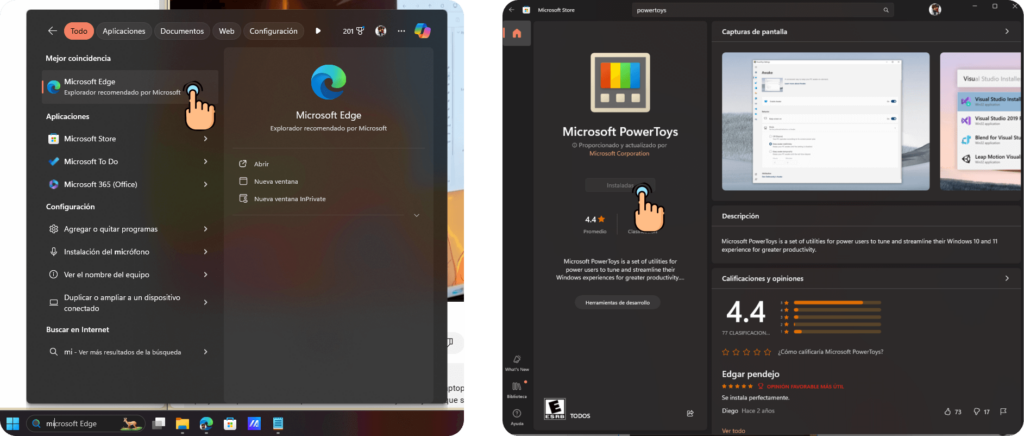Screen dimensions: 1024x436
Task: Click the Copilot icon in search panel
Action: point(423,31)
